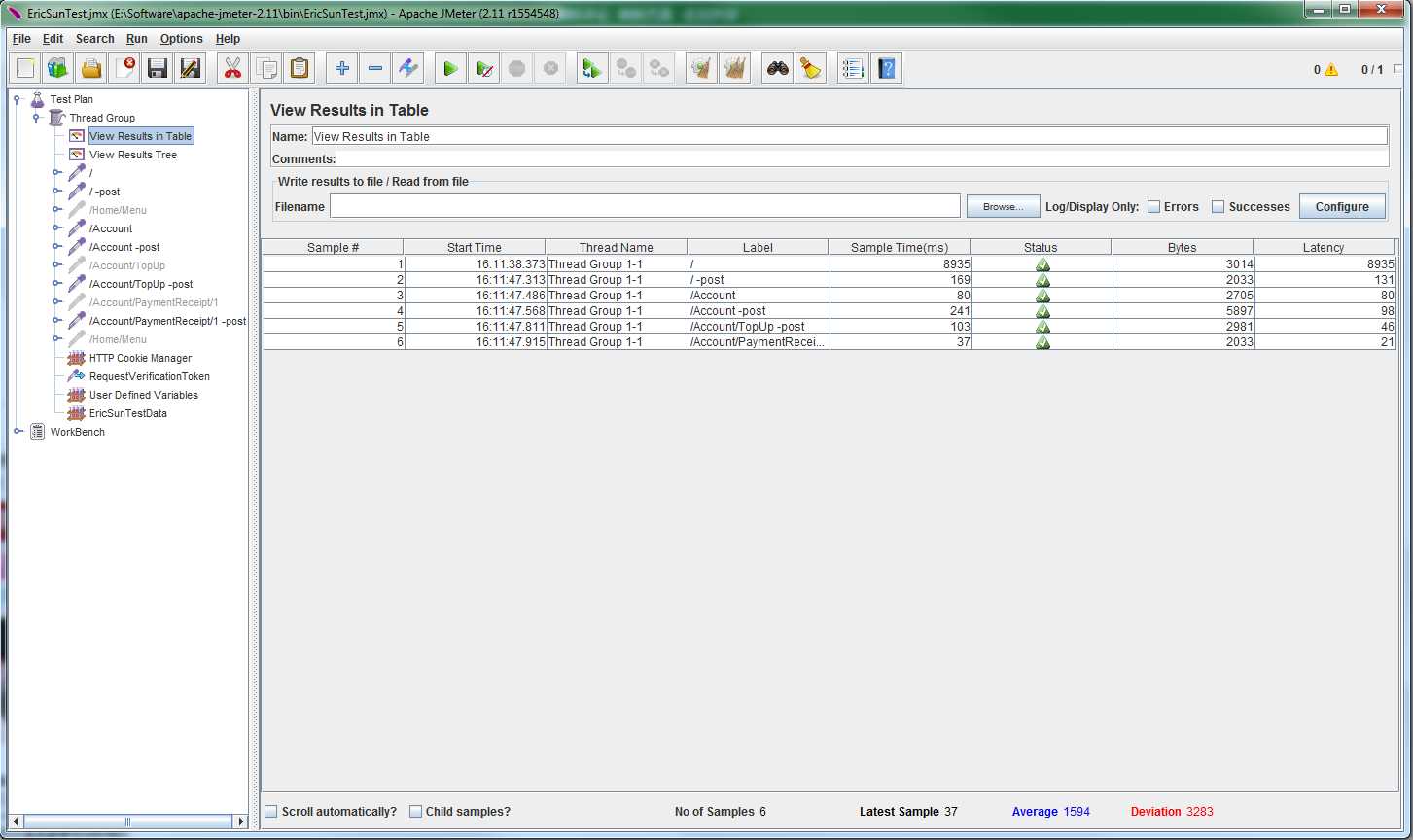Expand the /Account -post sampler node
This screenshot has width=1413, height=840.
[x=56, y=247]
